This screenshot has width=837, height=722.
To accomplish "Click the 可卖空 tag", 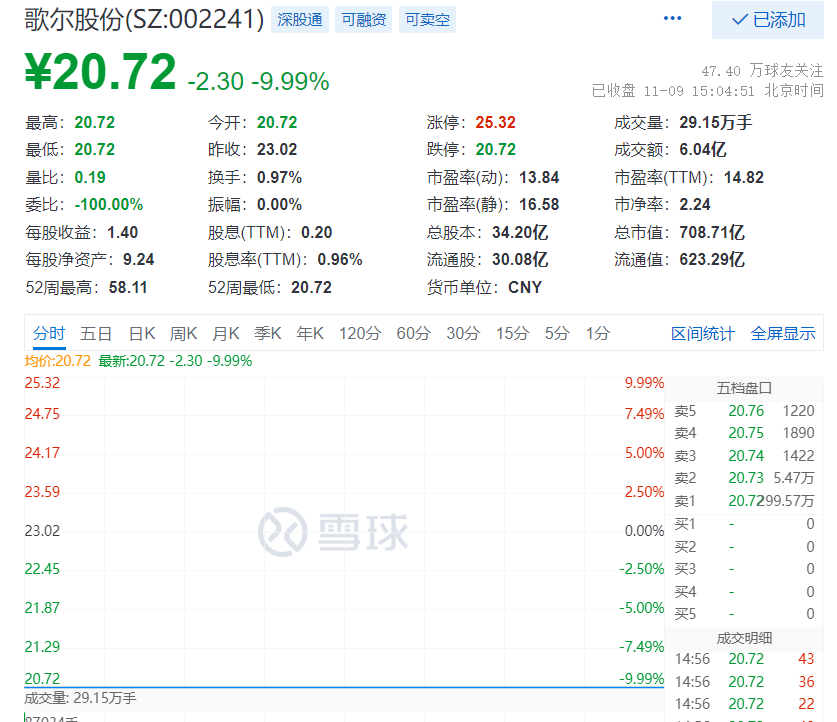I will coord(427,20).
